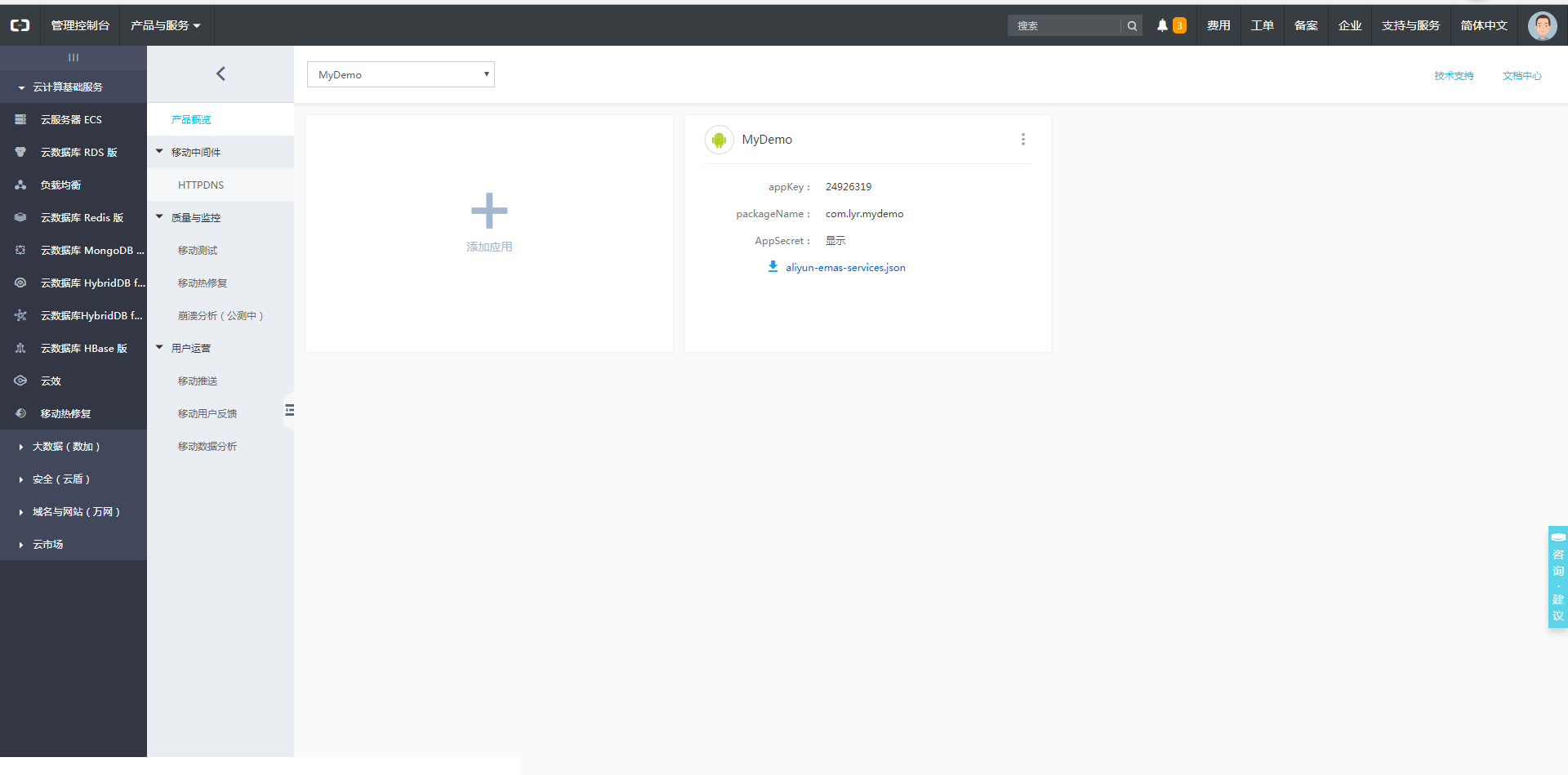
Task: Open the 费用 top menu
Action: pos(1218,25)
